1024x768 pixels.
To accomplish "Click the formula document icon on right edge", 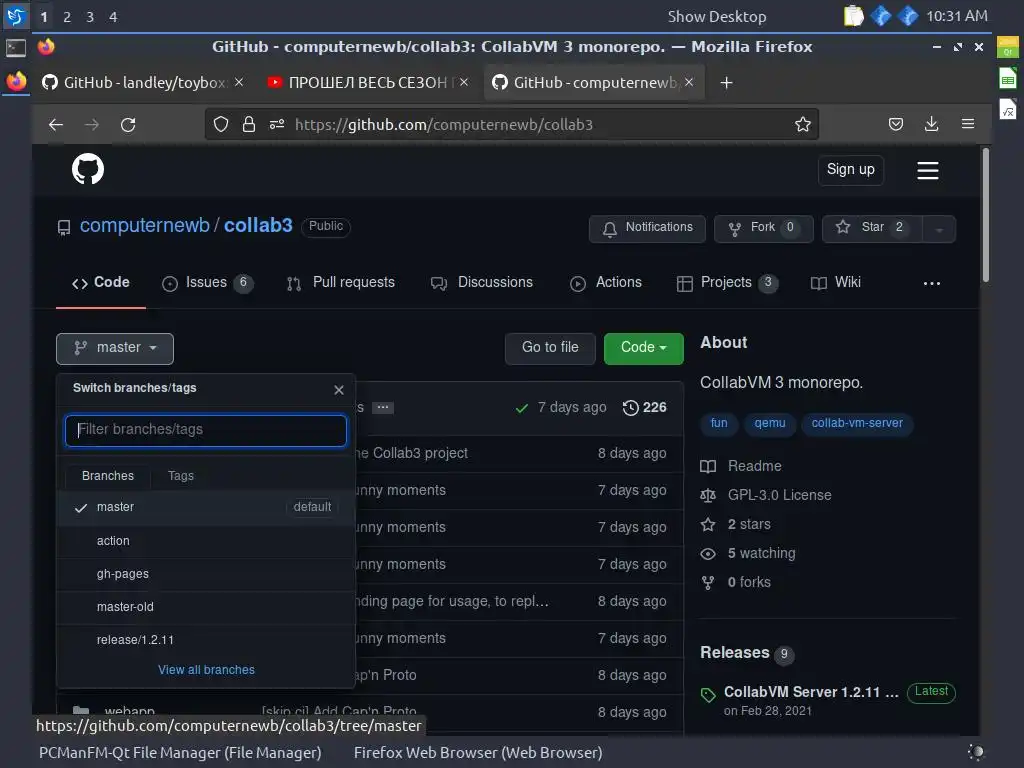I will (x=1008, y=109).
